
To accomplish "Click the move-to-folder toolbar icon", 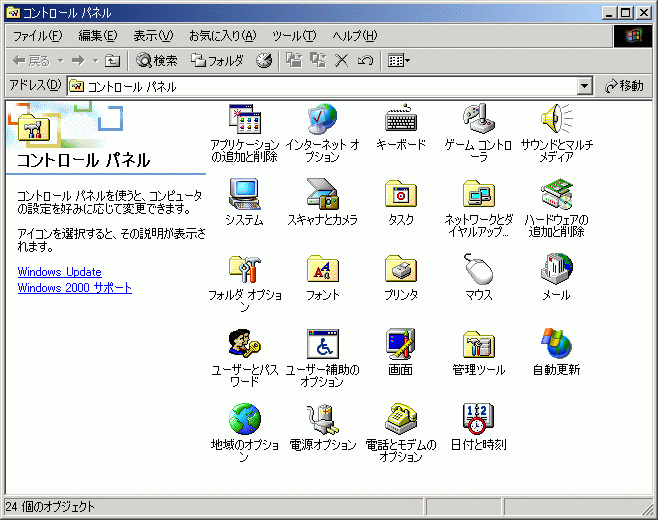I will (294, 61).
